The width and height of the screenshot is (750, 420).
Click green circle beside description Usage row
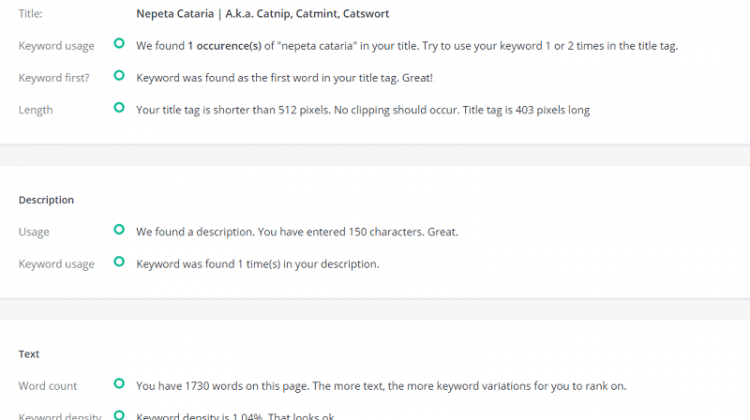click(x=119, y=230)
